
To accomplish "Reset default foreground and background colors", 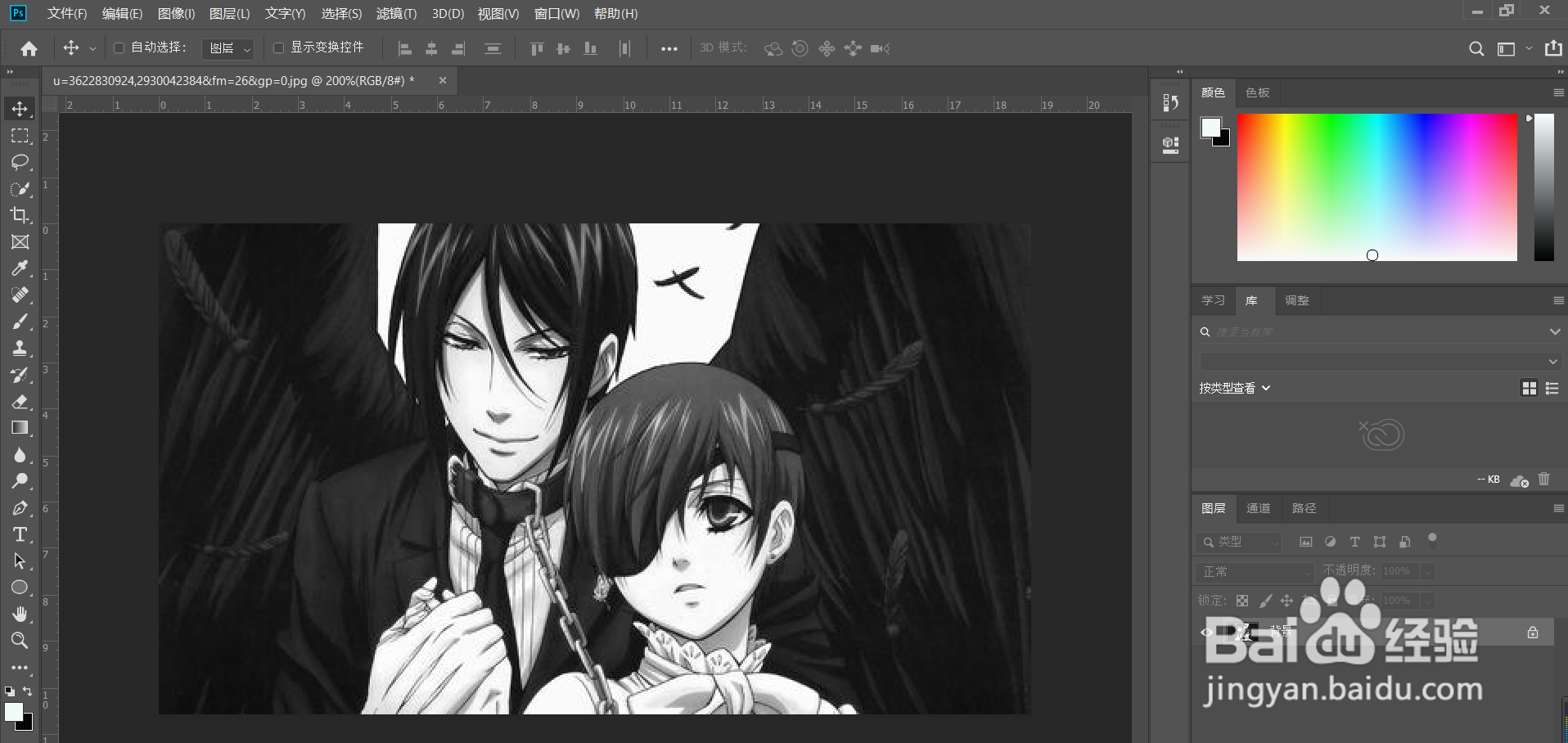I will coord(9,691).
